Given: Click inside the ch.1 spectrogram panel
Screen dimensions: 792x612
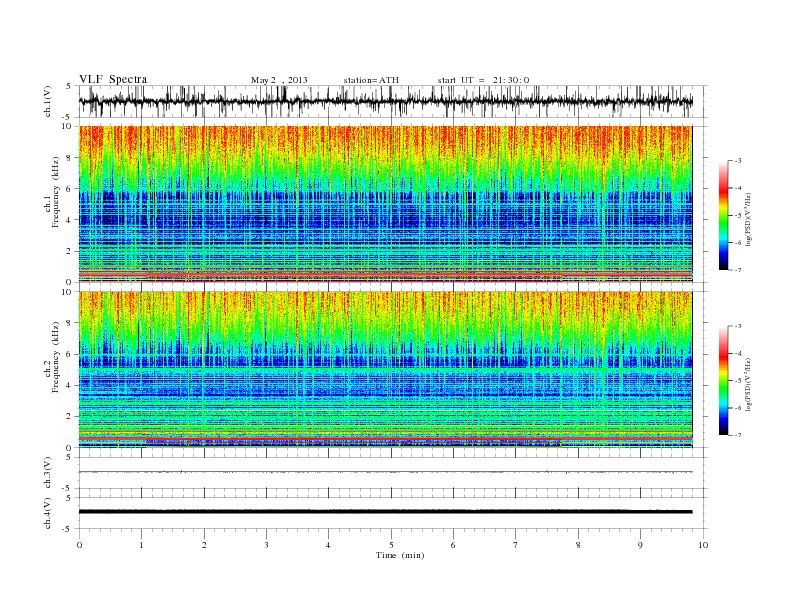Looking at the screenshot, I should 385,204.
